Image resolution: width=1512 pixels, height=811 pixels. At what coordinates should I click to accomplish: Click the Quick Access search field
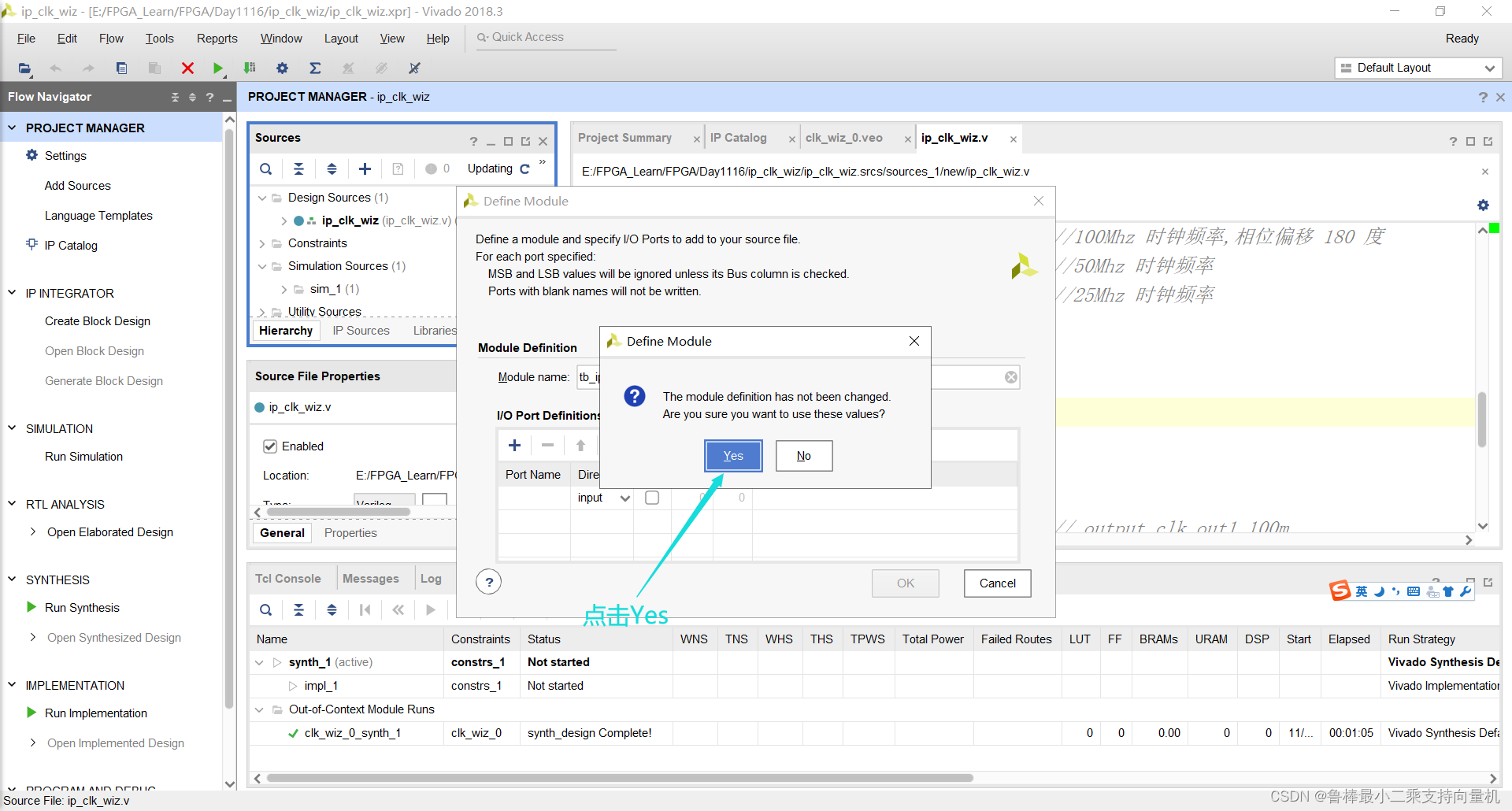[546, 37]
